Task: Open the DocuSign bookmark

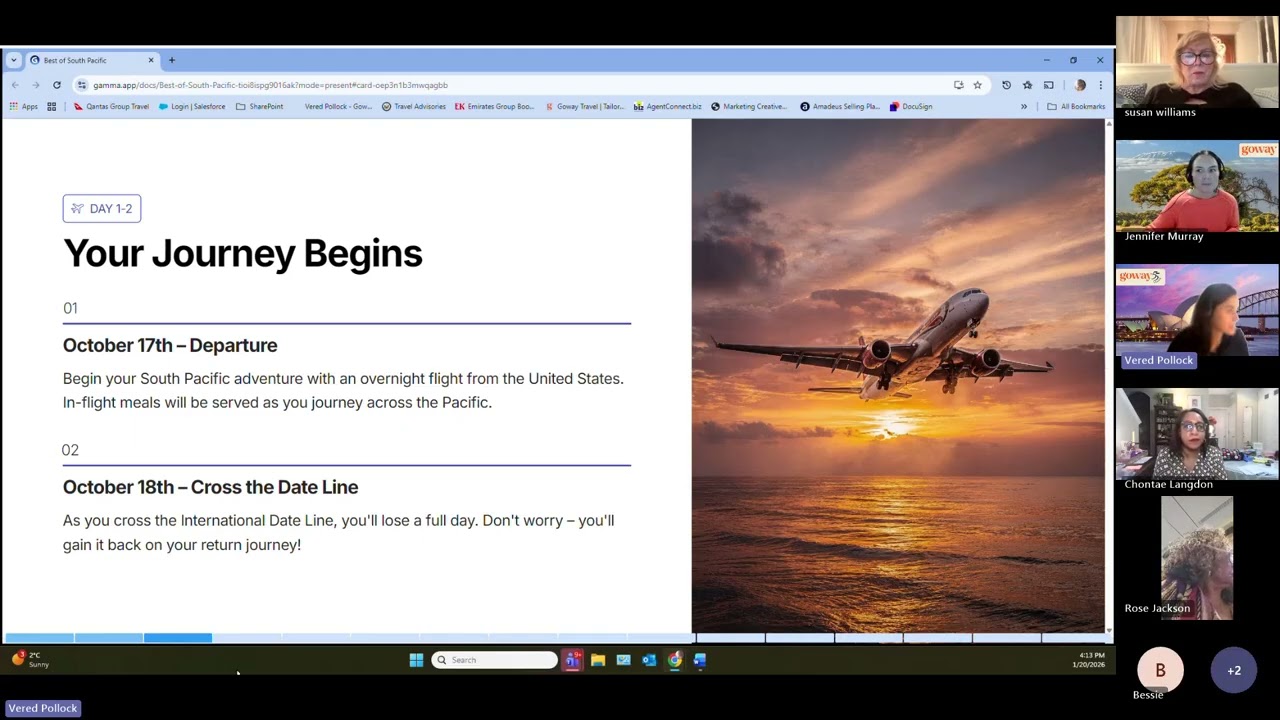Action: click(x=911, y=106)
